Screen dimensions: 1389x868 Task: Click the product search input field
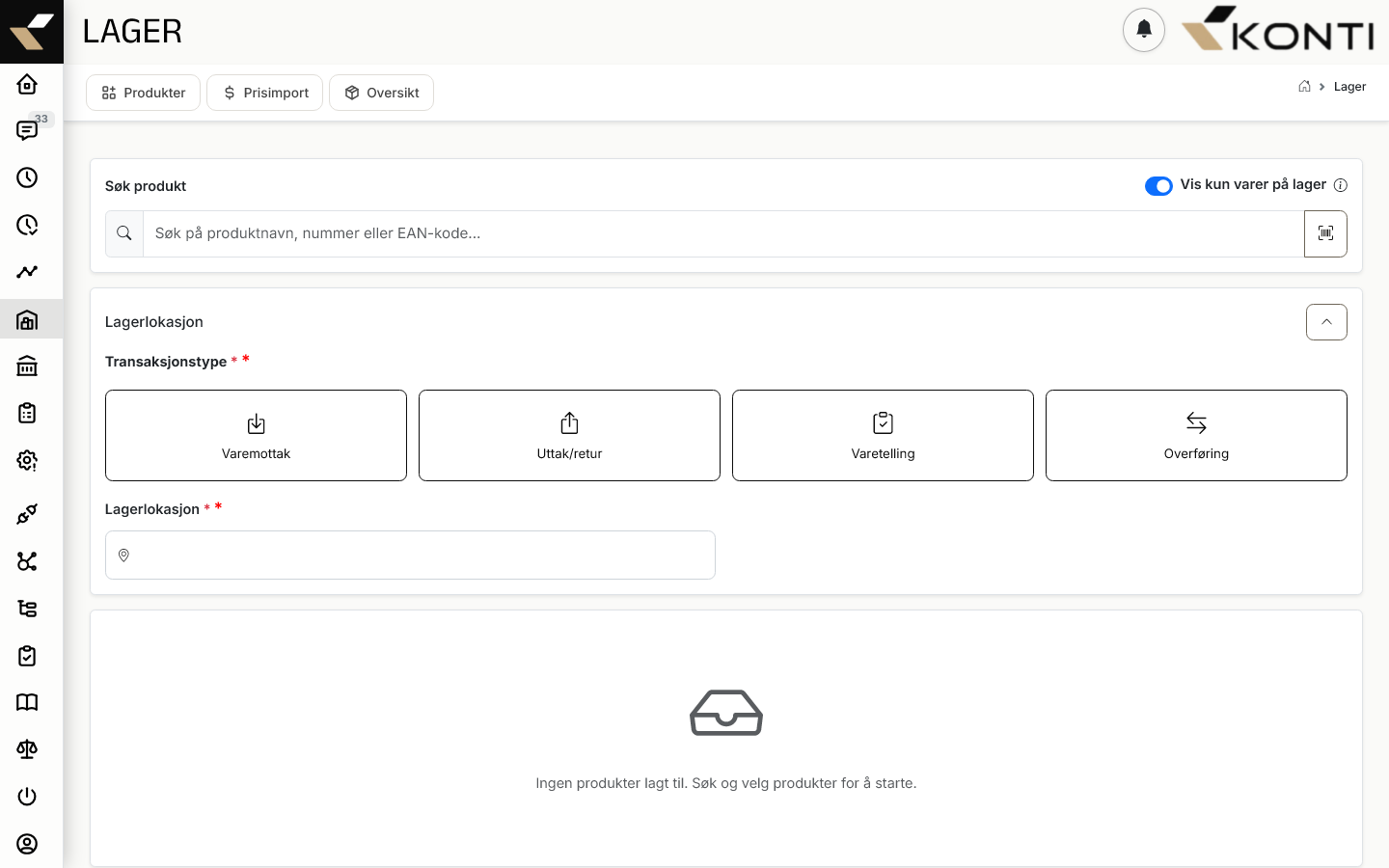(723, 233)
